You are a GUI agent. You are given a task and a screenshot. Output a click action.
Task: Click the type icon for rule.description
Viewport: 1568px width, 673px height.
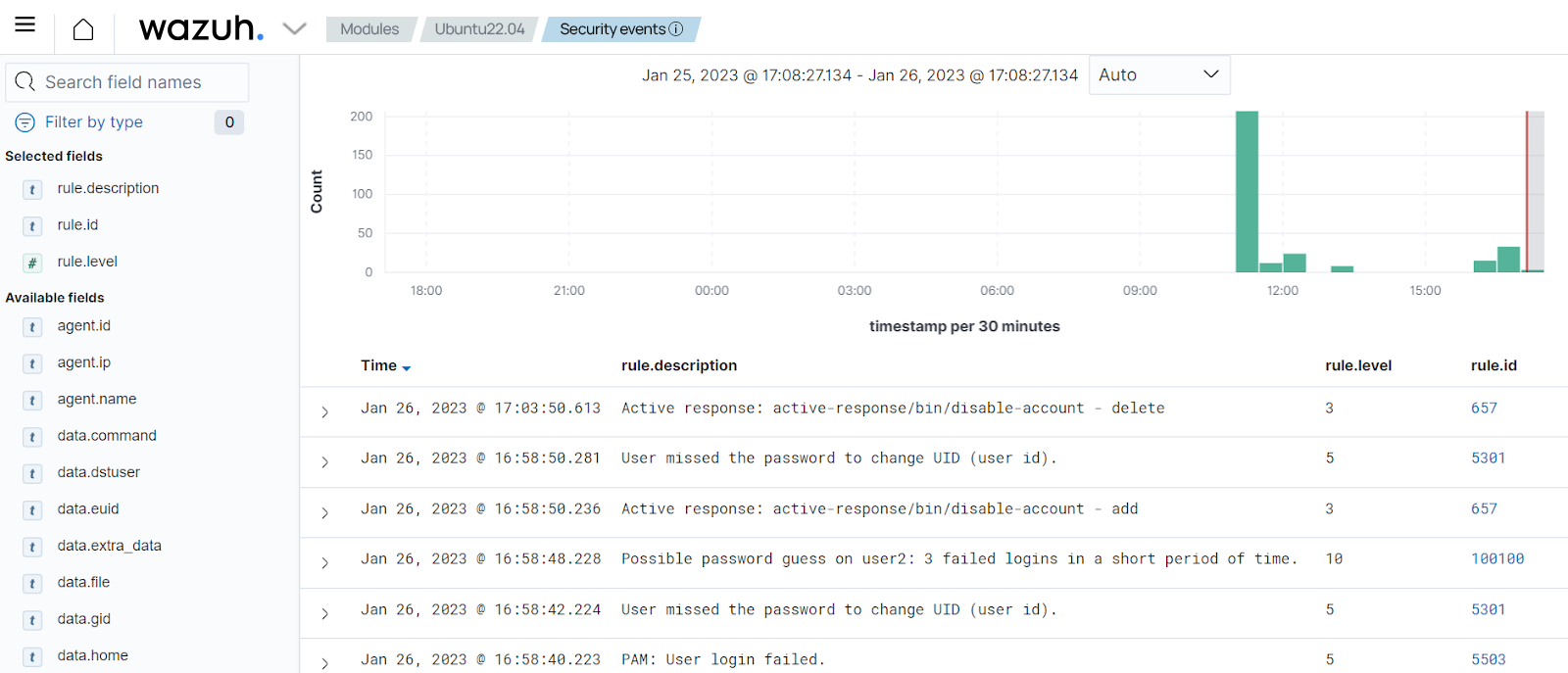pos(32,190)
